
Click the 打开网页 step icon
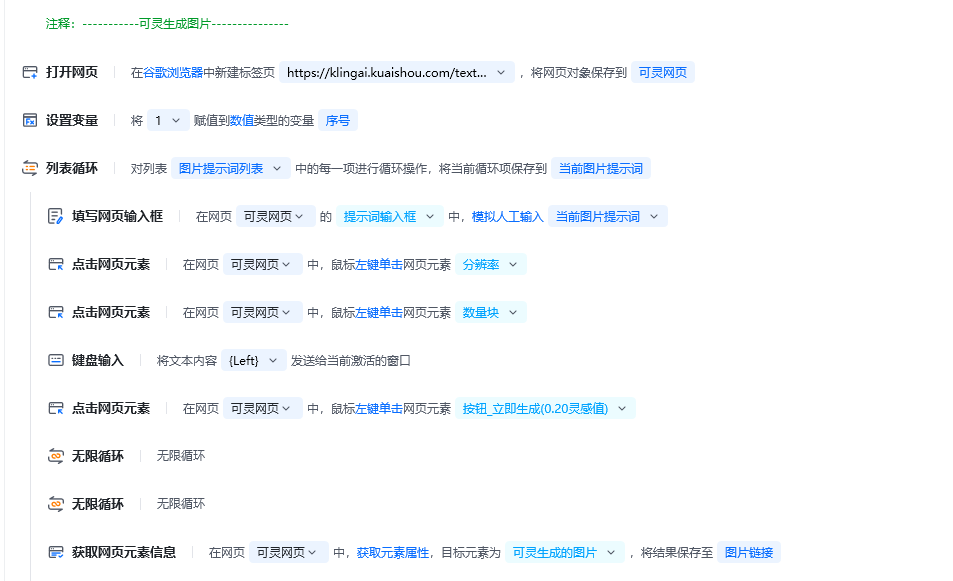(30, 71)
